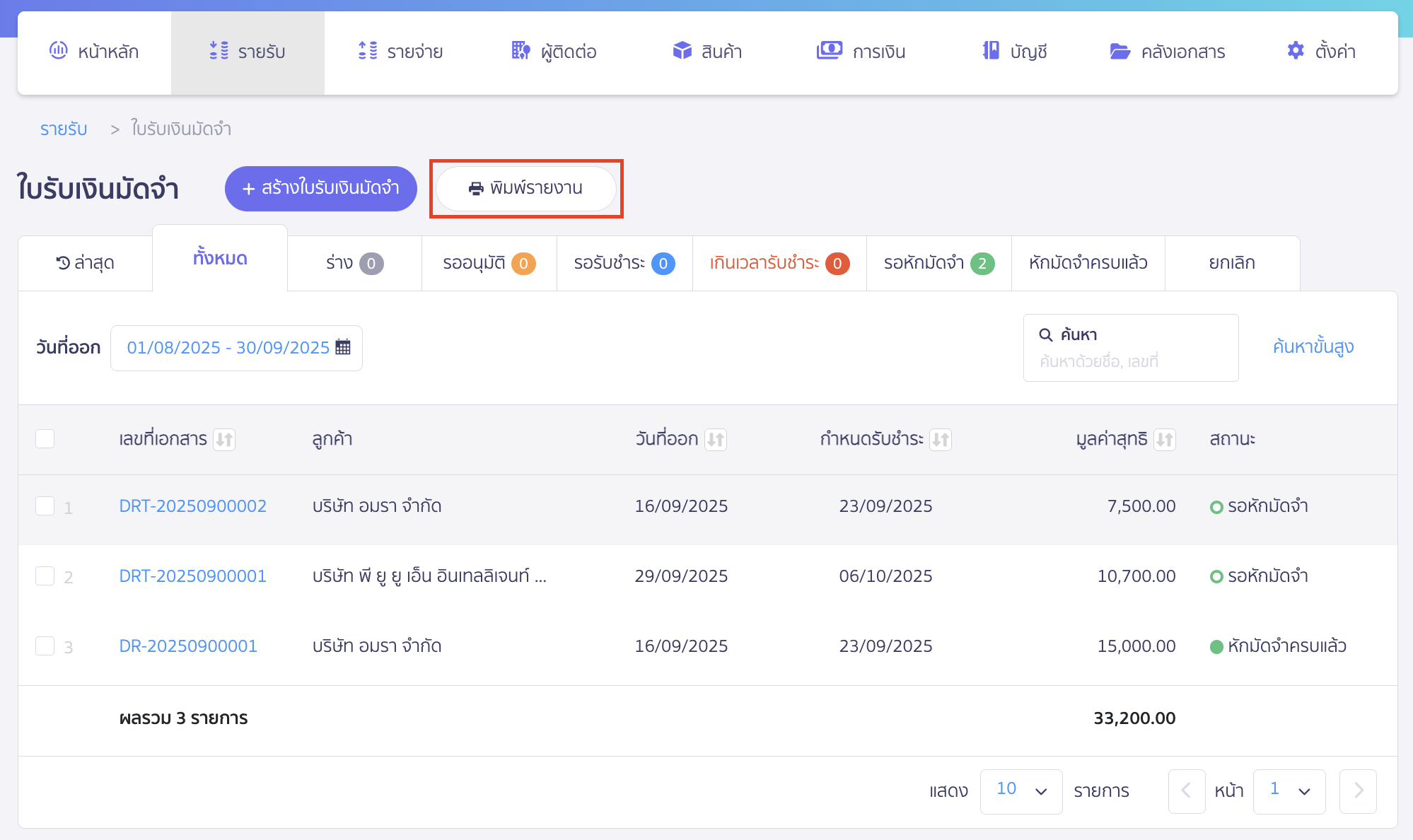Sort by payment due date icon

(941, 440)
